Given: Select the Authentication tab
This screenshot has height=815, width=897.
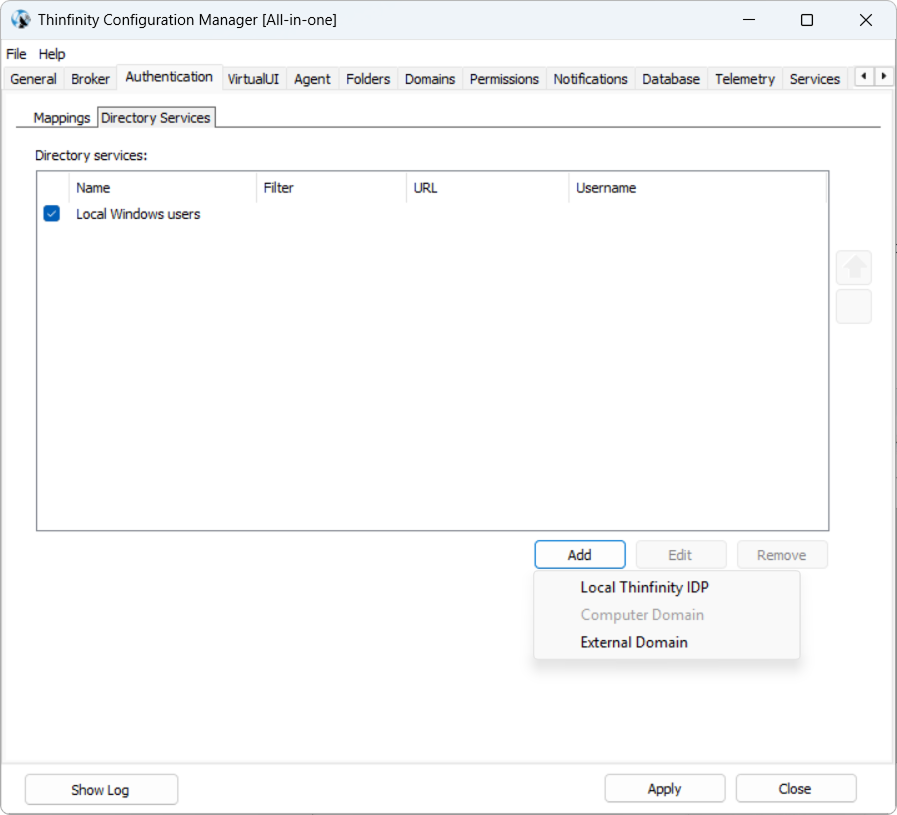Looking at the screenshot, I should pyautogui.click(x=169, y=77).
